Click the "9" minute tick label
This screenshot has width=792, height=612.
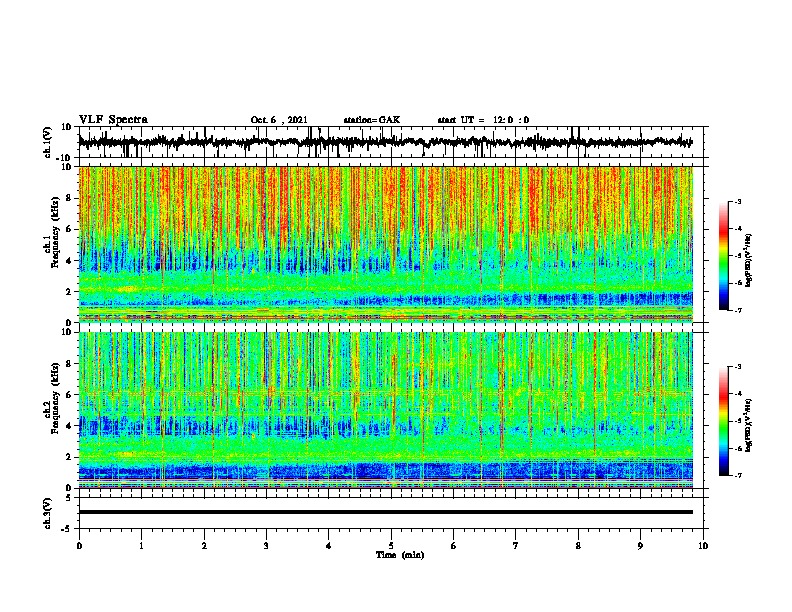point(640,546)
